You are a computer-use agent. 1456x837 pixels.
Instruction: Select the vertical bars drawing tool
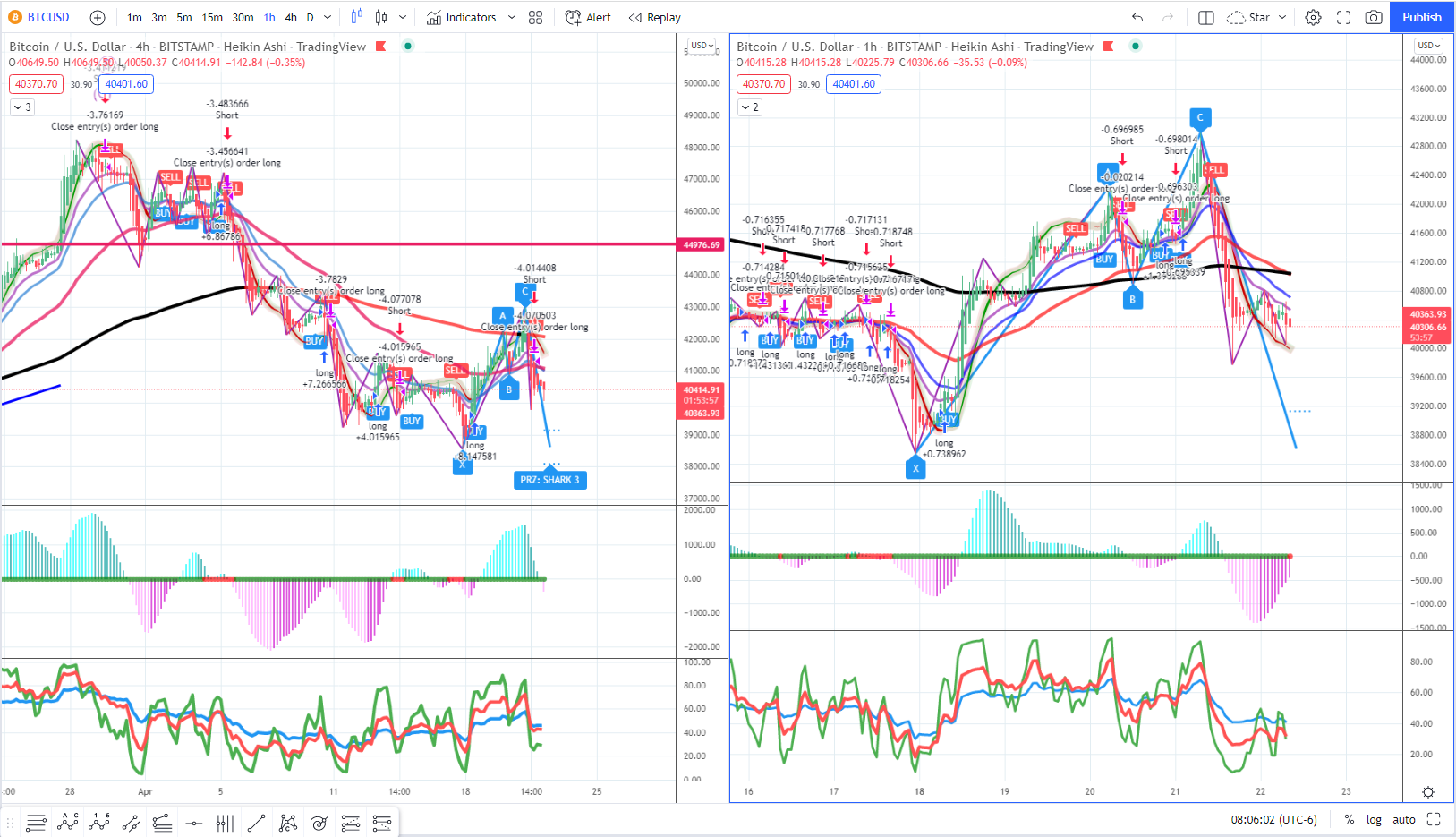(225, 823)
